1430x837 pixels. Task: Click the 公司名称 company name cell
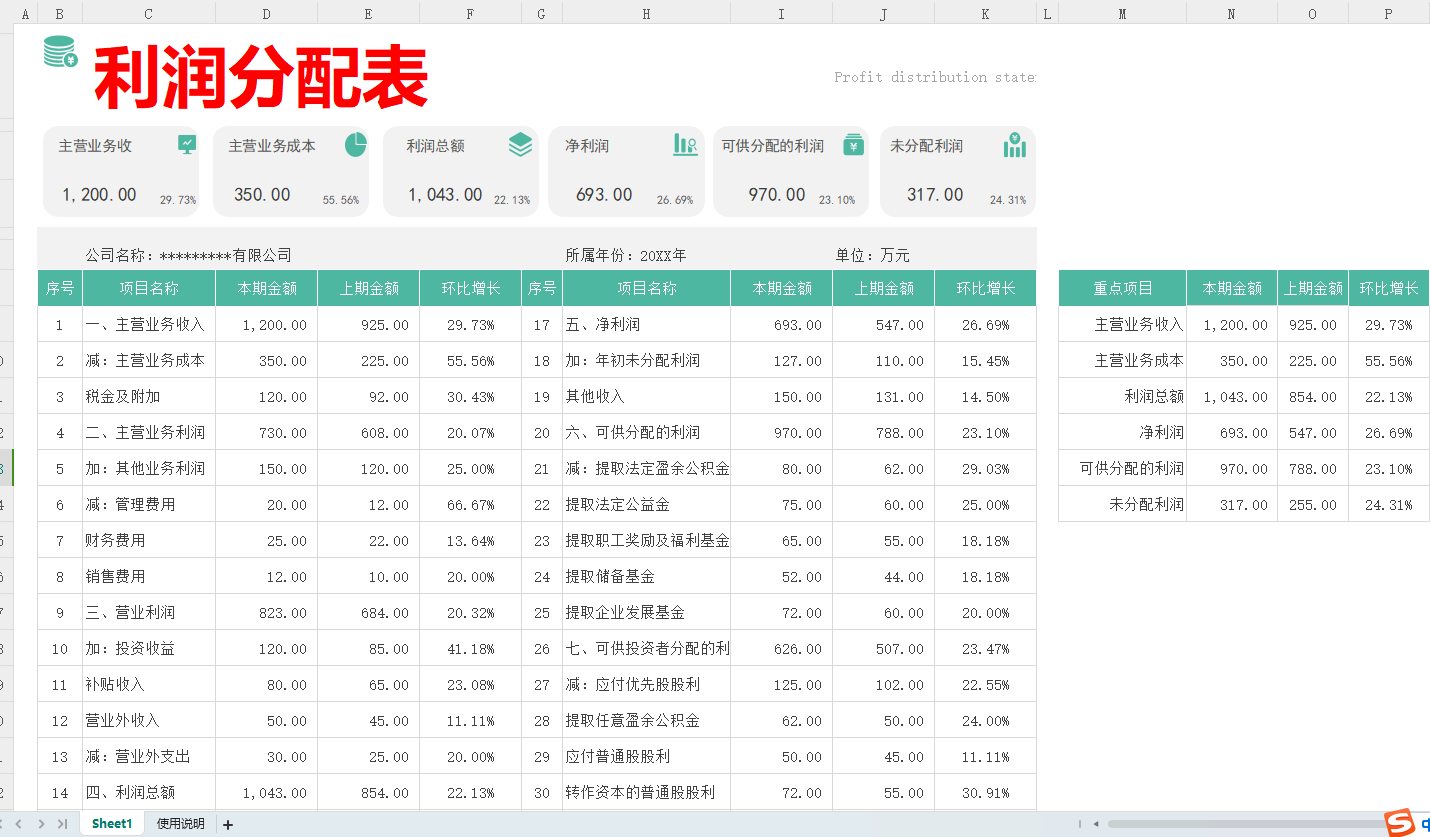pyautogui.click(x=189, y=256)
